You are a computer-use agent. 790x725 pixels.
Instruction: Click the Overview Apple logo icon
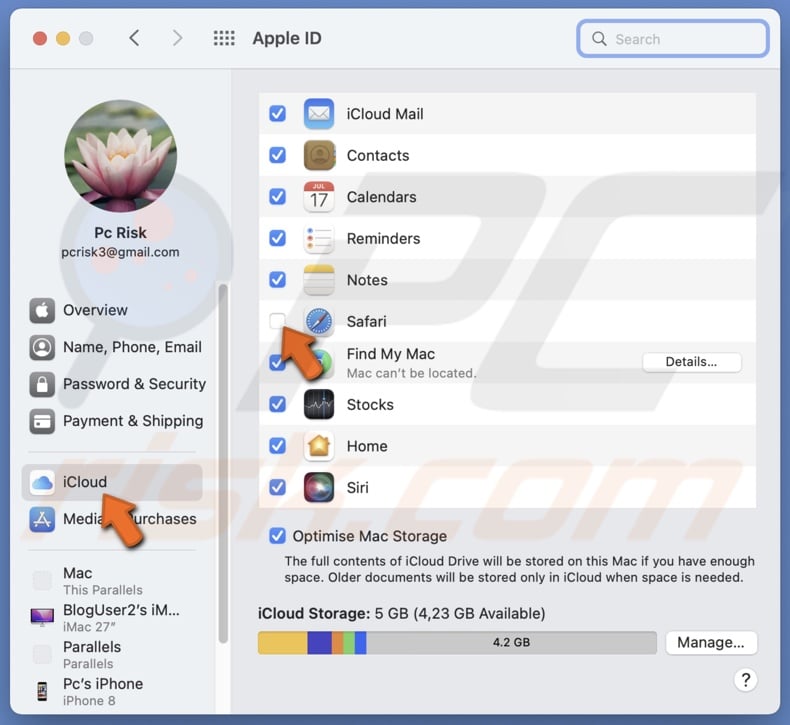coord(42,310)
